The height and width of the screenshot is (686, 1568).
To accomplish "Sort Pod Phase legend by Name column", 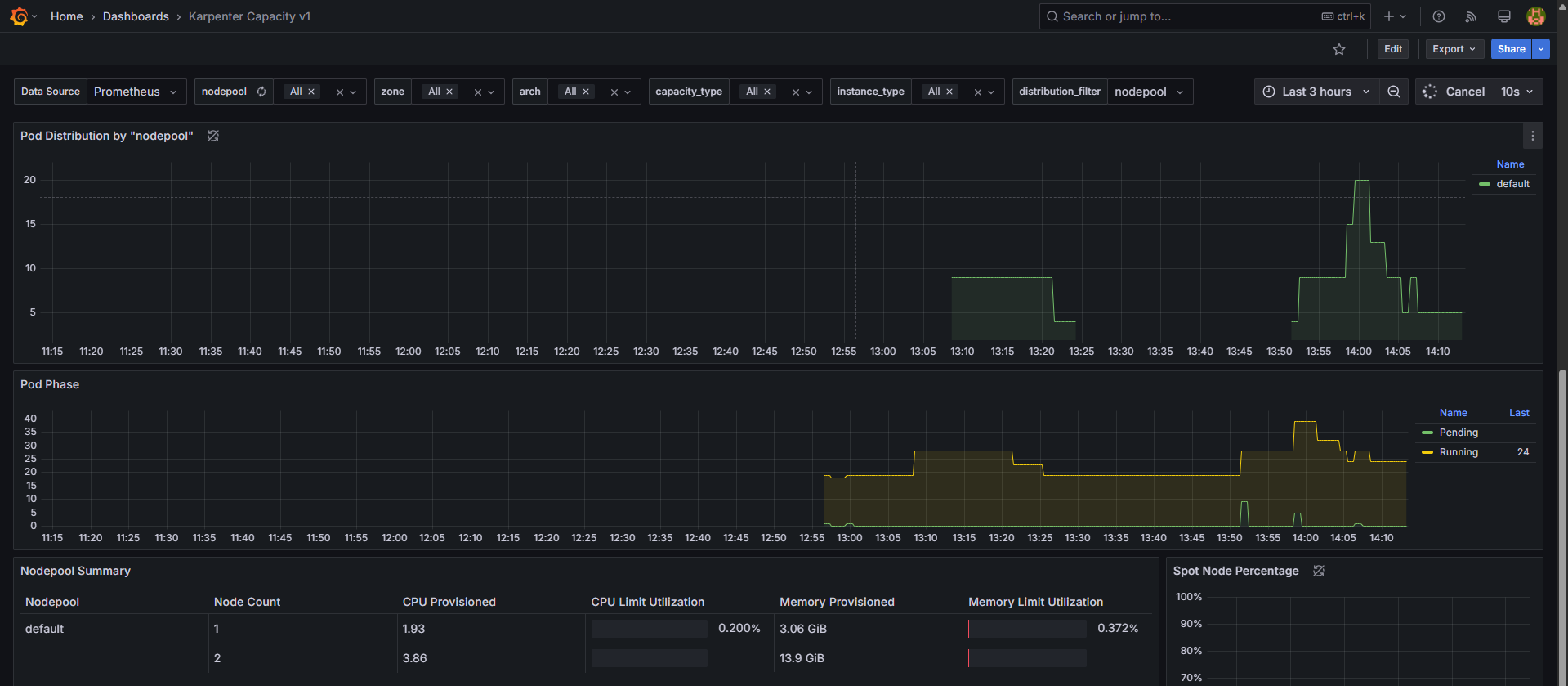I will pyautogui.click(x=1453, y=413).
